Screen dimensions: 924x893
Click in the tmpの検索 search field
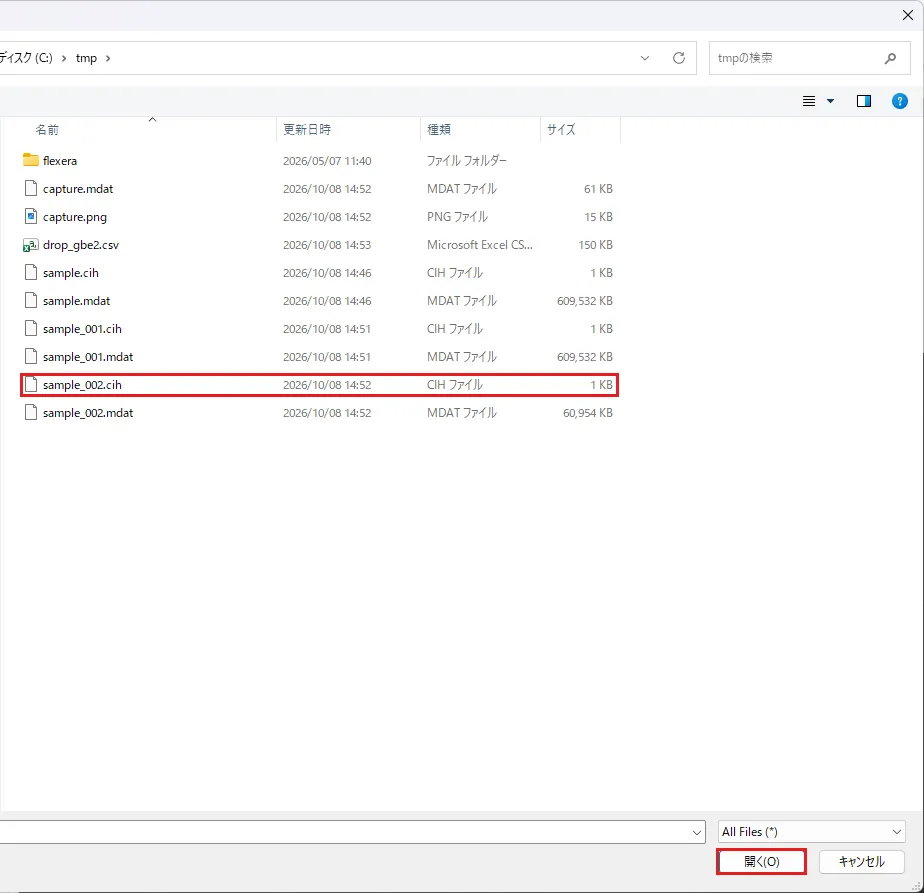[796, 58]
